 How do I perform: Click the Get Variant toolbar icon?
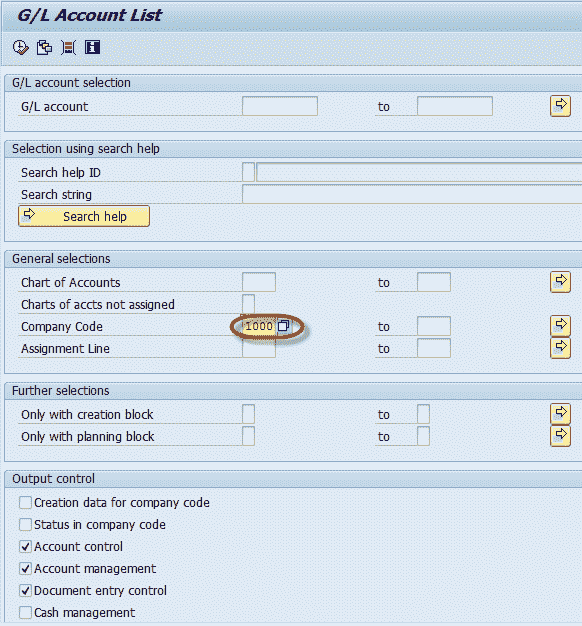tap(44, 48)
